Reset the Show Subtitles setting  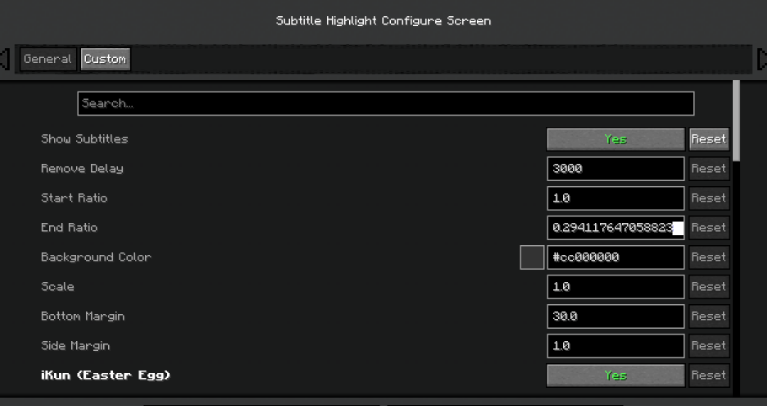pyautogui.click(x=708, y=139)
